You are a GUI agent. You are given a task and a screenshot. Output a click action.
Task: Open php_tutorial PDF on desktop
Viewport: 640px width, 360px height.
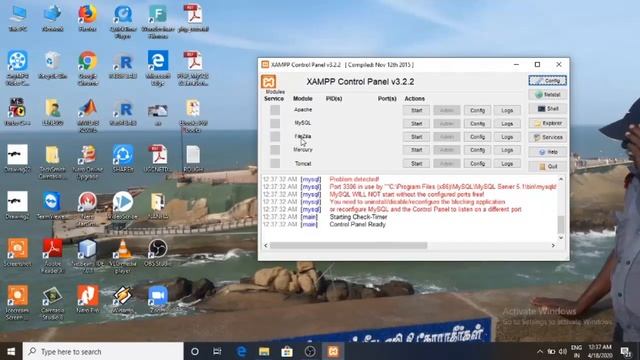[193, 18]
